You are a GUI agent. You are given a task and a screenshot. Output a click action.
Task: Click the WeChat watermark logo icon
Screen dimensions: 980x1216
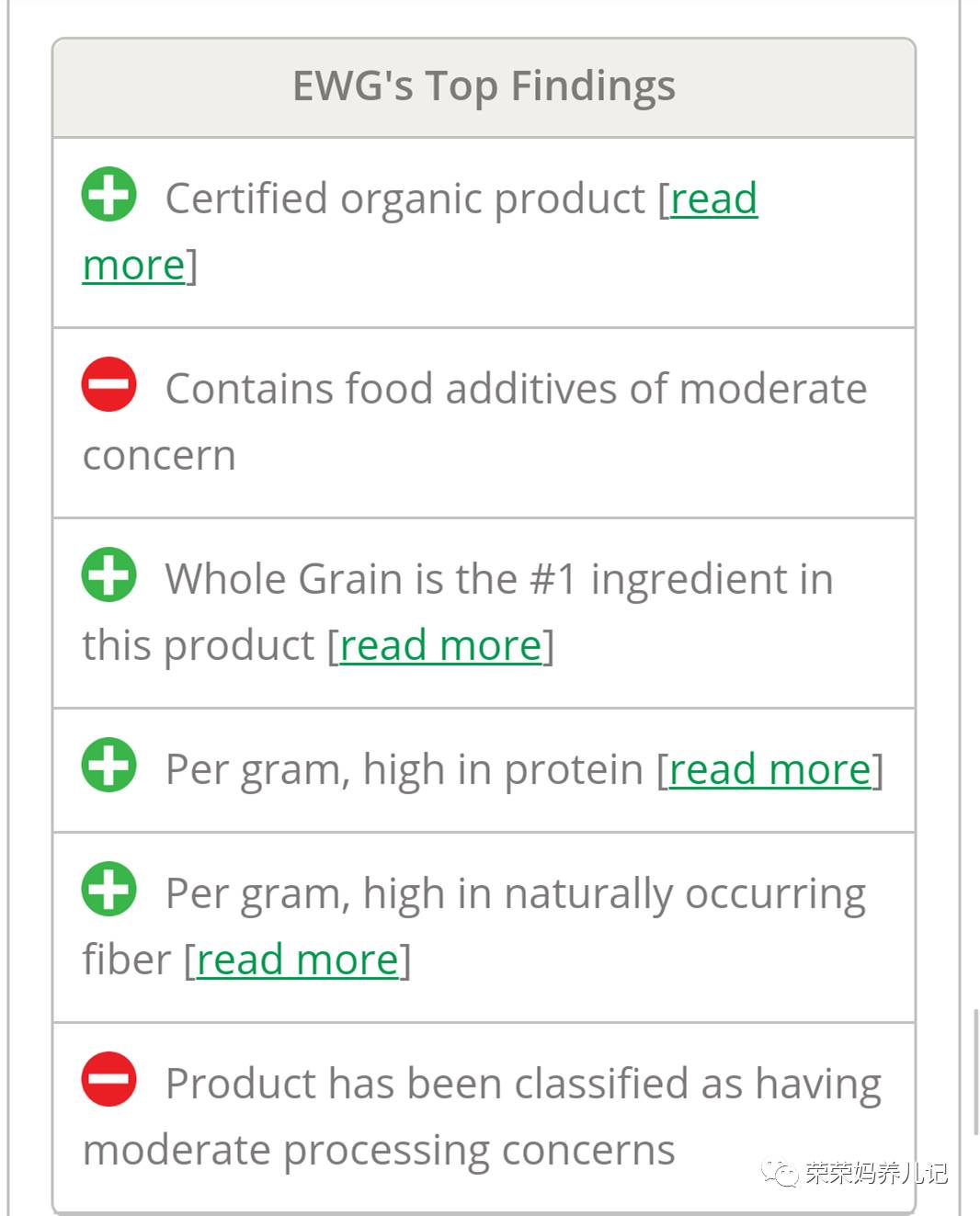tap(781, 1173)
